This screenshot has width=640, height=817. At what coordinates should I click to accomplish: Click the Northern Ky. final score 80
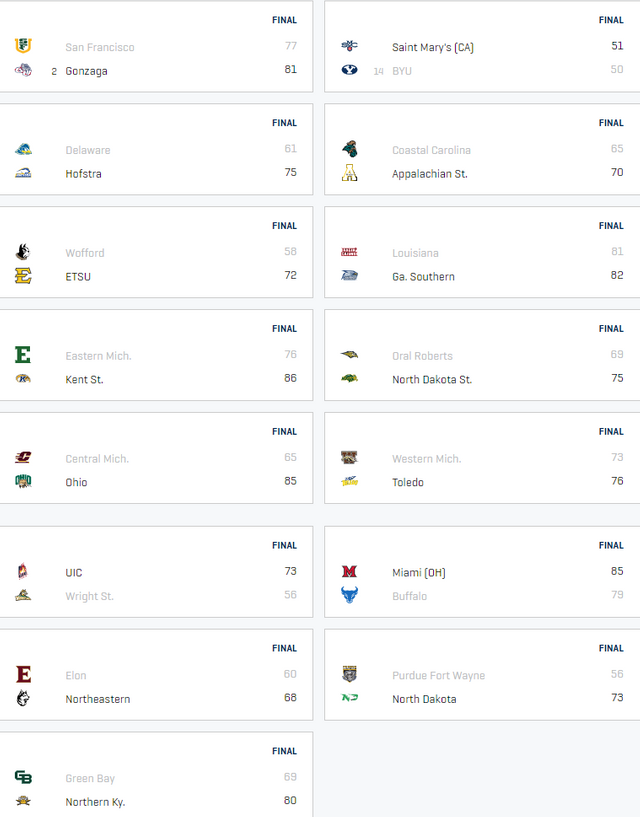point(290,800)
